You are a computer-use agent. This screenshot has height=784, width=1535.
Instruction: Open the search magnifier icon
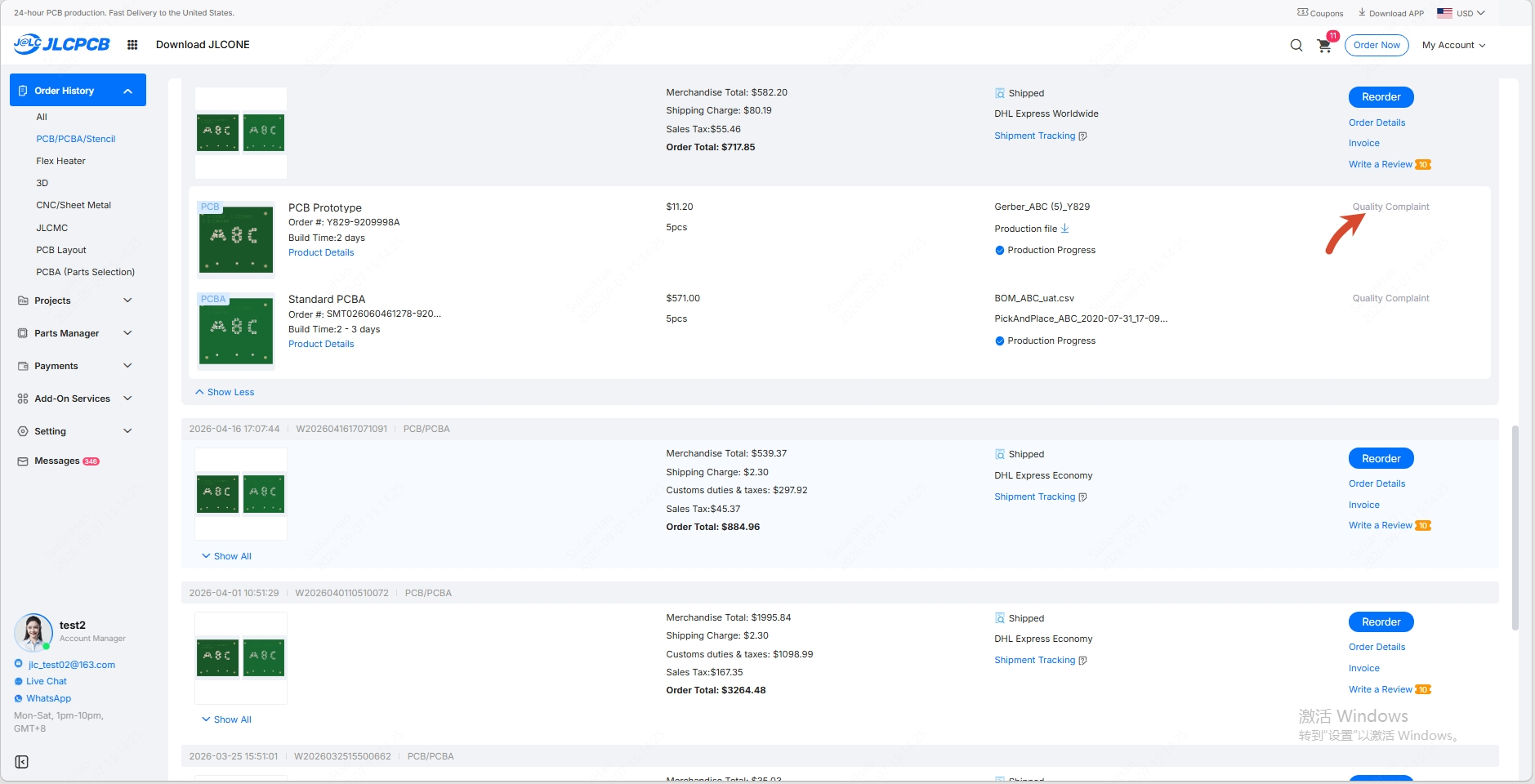pos(1296,45)
